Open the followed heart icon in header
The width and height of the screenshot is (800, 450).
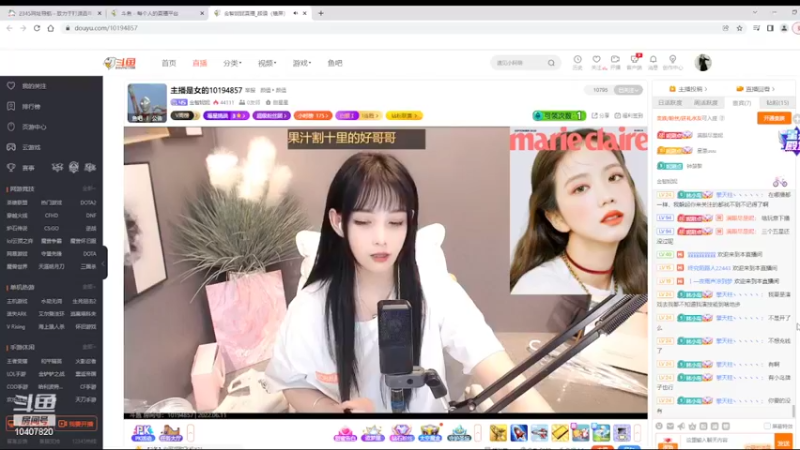point(596,62)
